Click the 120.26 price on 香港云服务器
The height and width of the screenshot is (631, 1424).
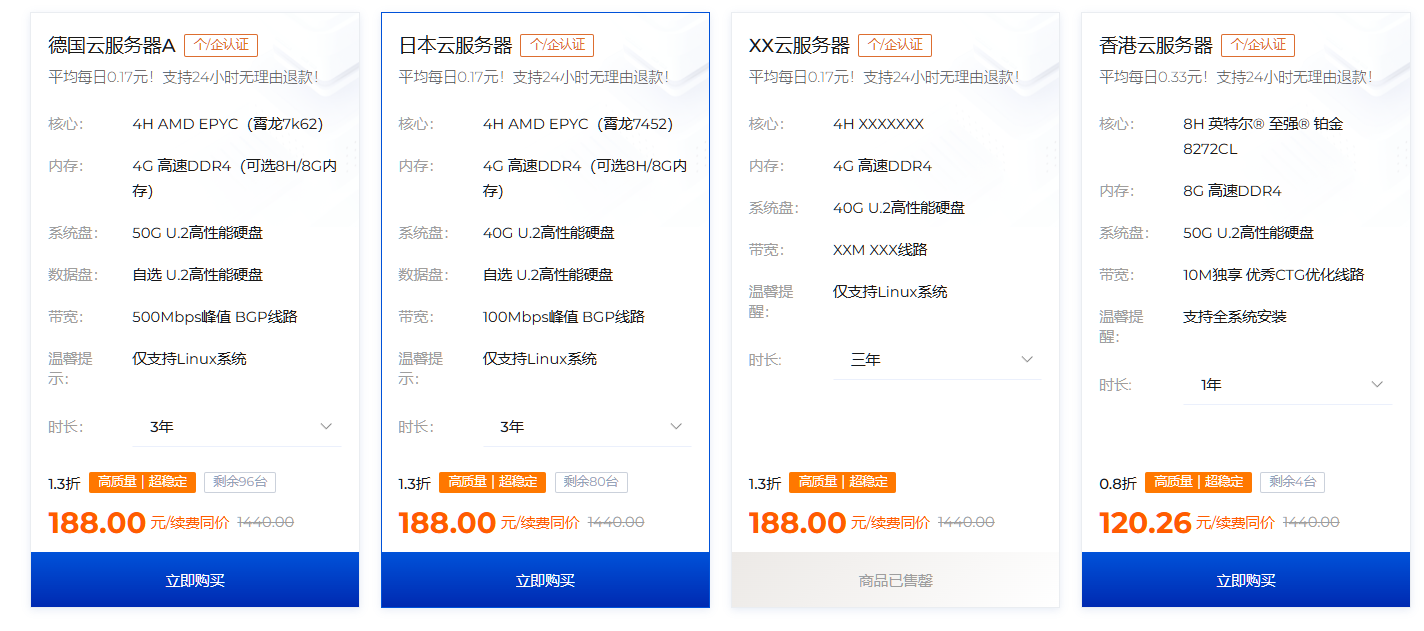1145,523
